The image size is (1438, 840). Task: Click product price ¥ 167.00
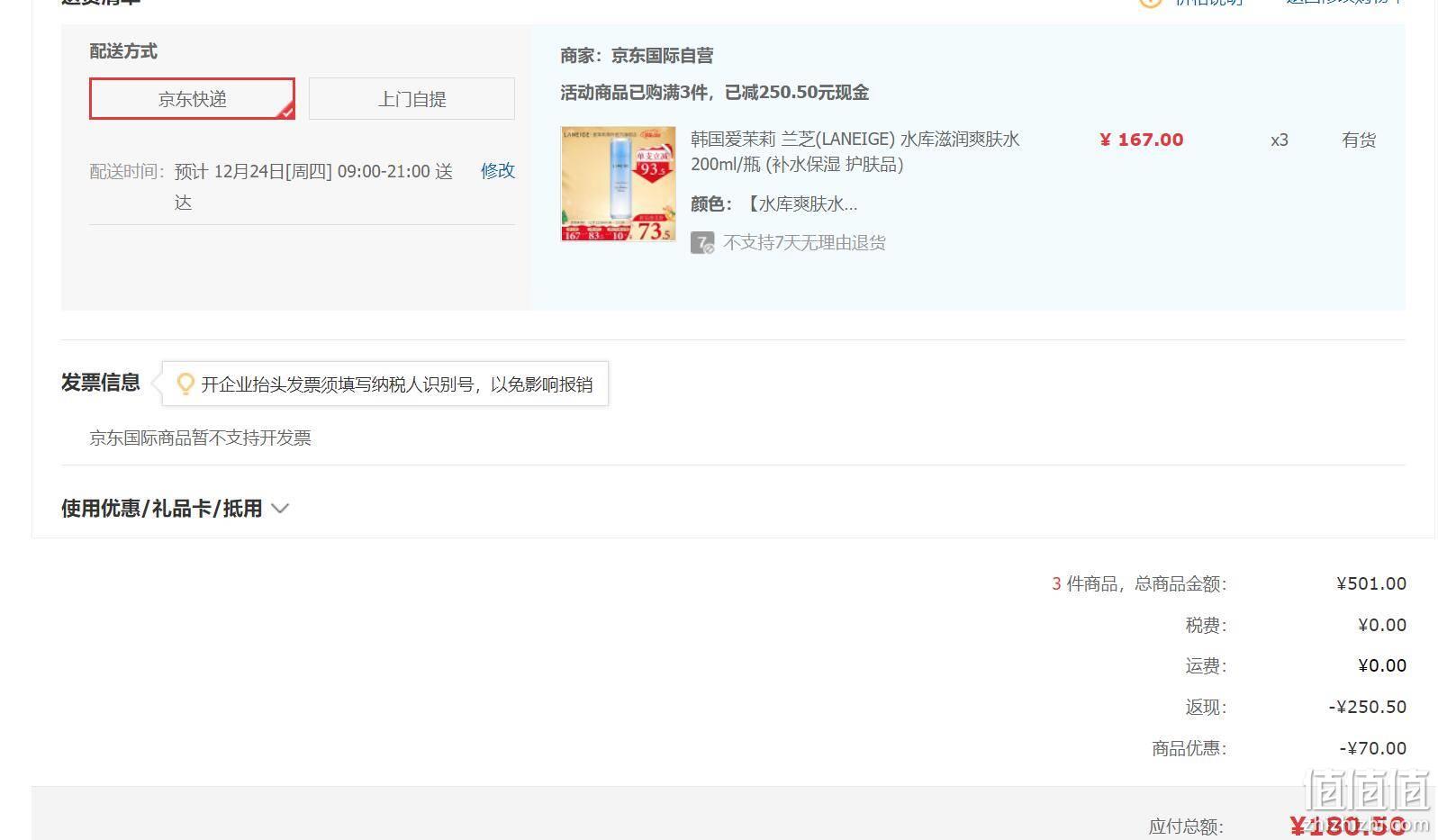click(1141, 140)
